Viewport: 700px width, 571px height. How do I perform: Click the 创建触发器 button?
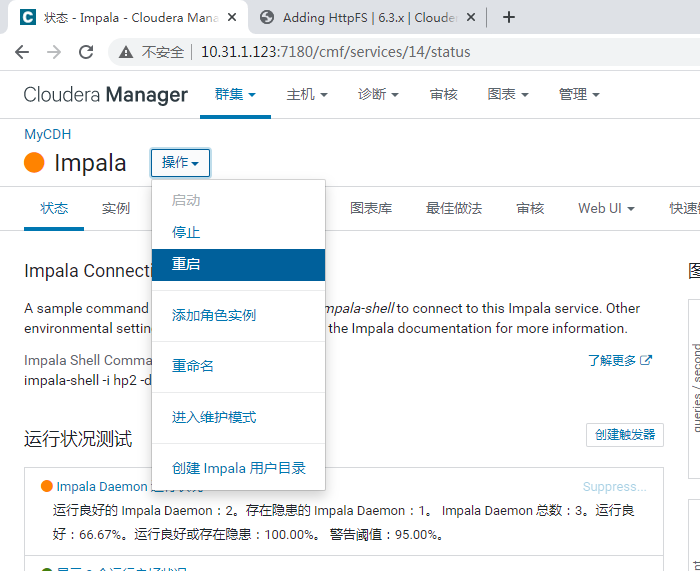point(625,435)
